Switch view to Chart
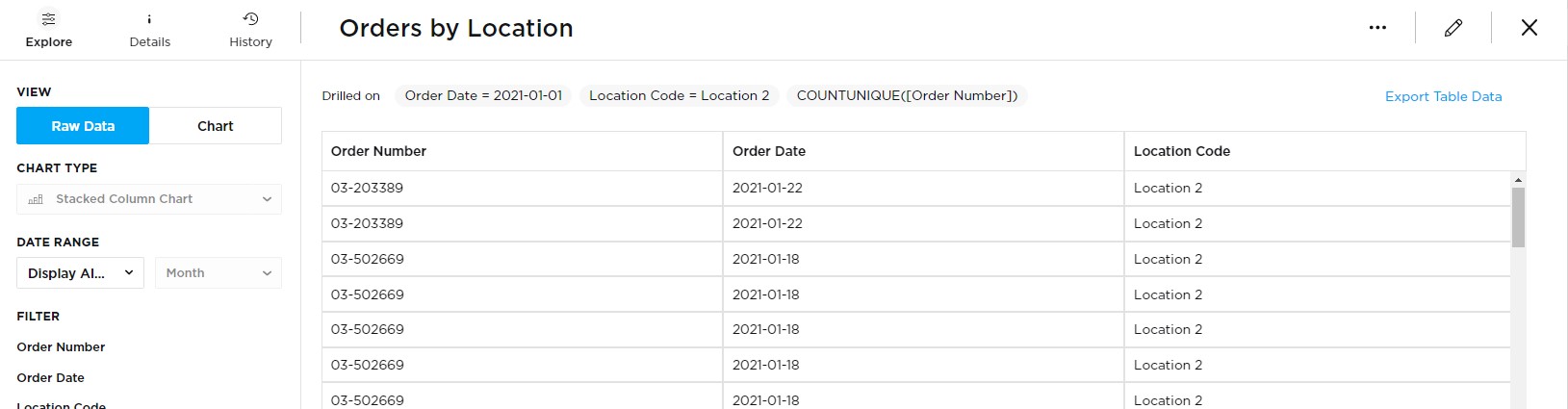The width and height of the screenshot is (1568, 409). [216, 126]
